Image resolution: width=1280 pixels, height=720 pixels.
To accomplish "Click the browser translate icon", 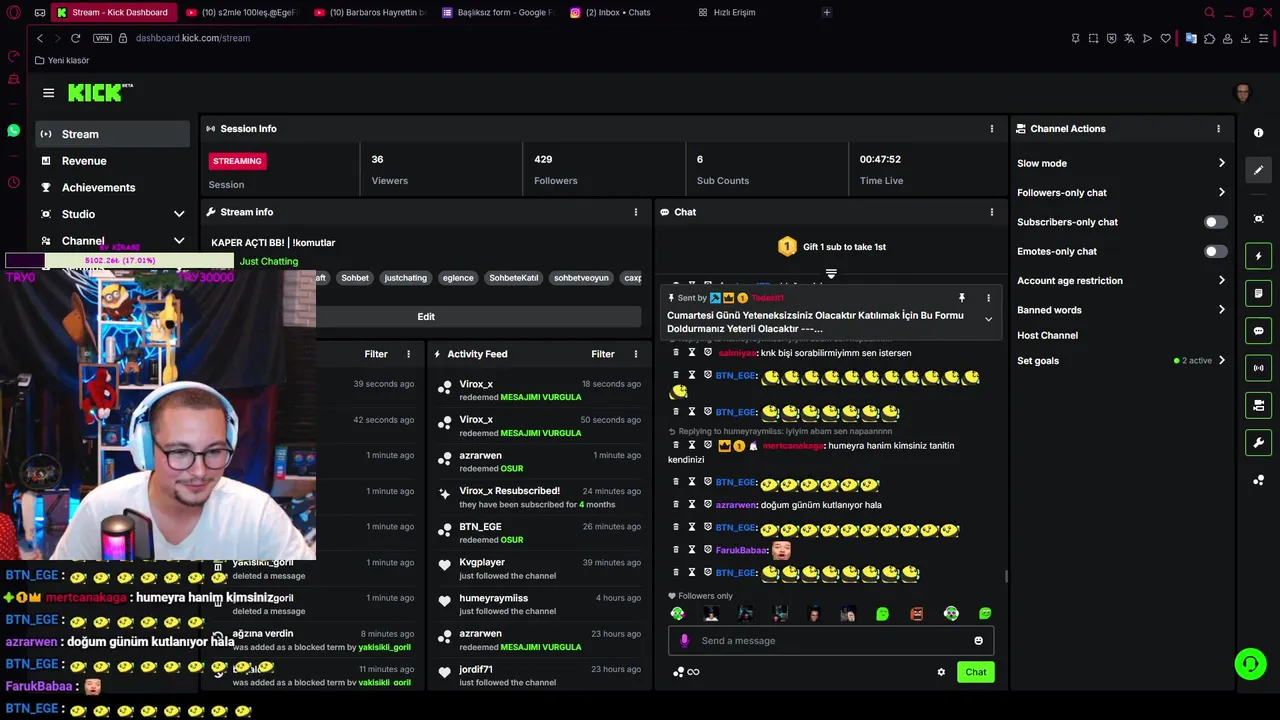I will click(1129, 38).
